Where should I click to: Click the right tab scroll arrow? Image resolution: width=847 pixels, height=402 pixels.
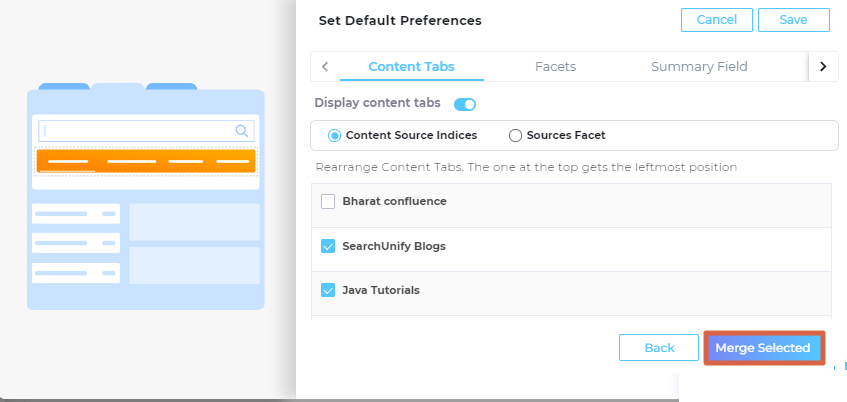click(822, 67)
